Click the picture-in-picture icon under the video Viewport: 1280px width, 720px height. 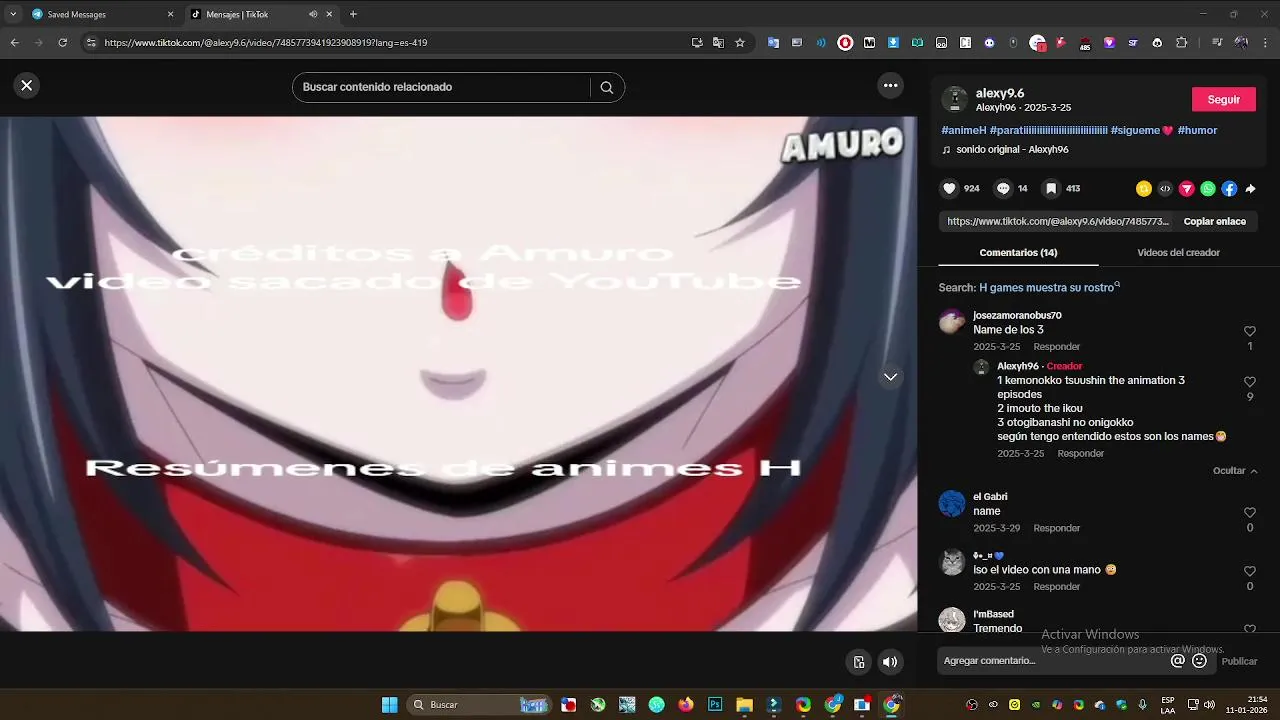tap(858, 662)
